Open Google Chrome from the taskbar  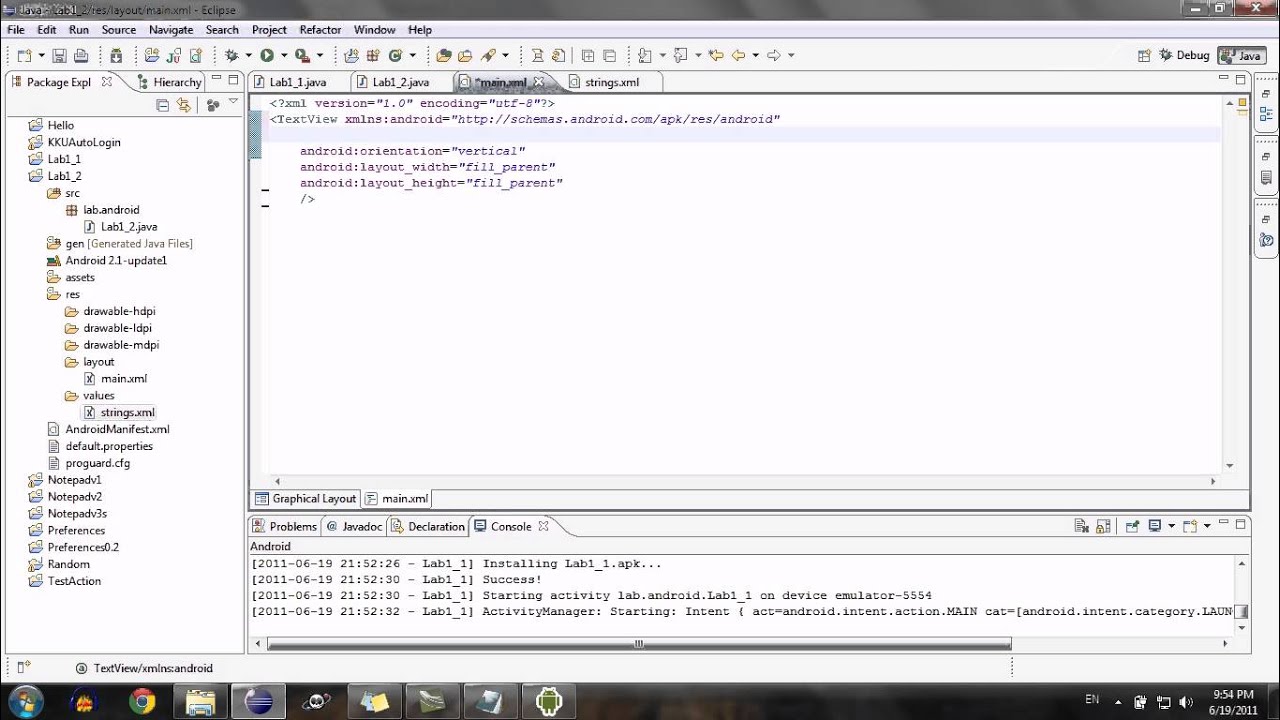[x=142, y=701]
